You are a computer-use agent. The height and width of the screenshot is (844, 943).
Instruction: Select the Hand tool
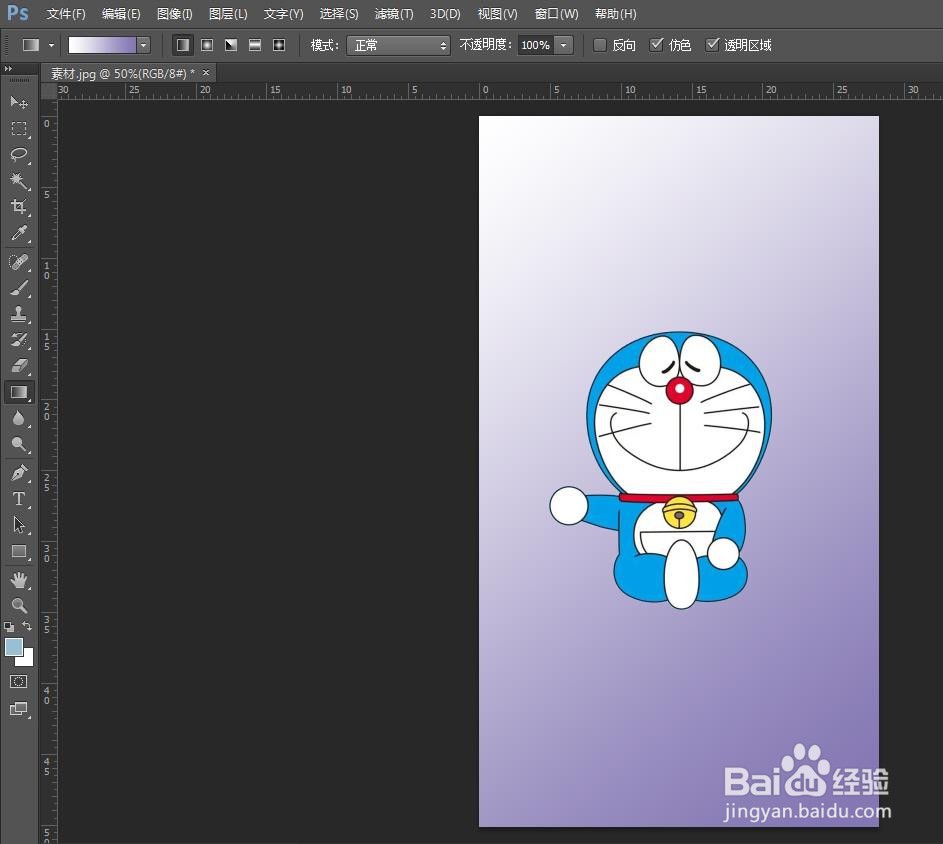pyautogui.click(x=19, y=580)
